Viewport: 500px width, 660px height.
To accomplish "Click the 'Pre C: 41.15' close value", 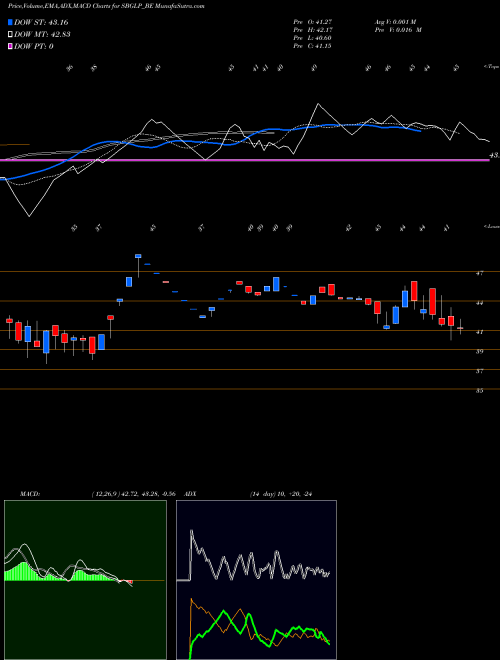I will click(313, 46).
